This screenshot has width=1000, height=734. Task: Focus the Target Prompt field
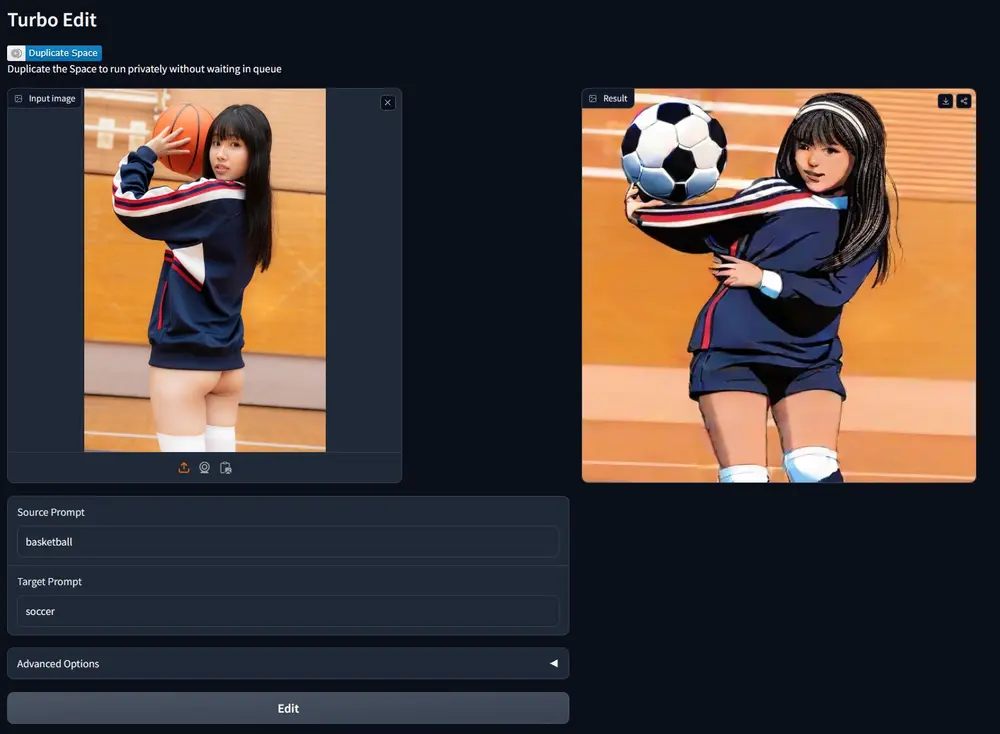tap(288, 612)
